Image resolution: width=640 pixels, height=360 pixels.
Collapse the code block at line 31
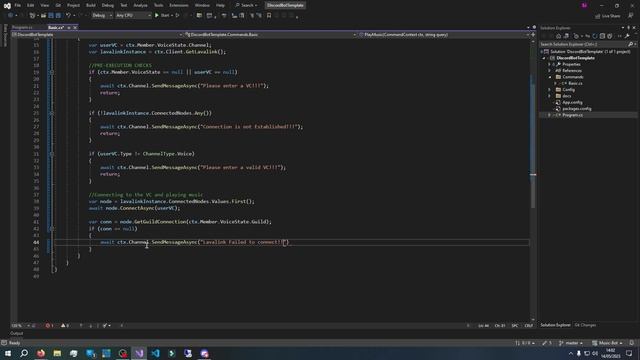(52, 154)
